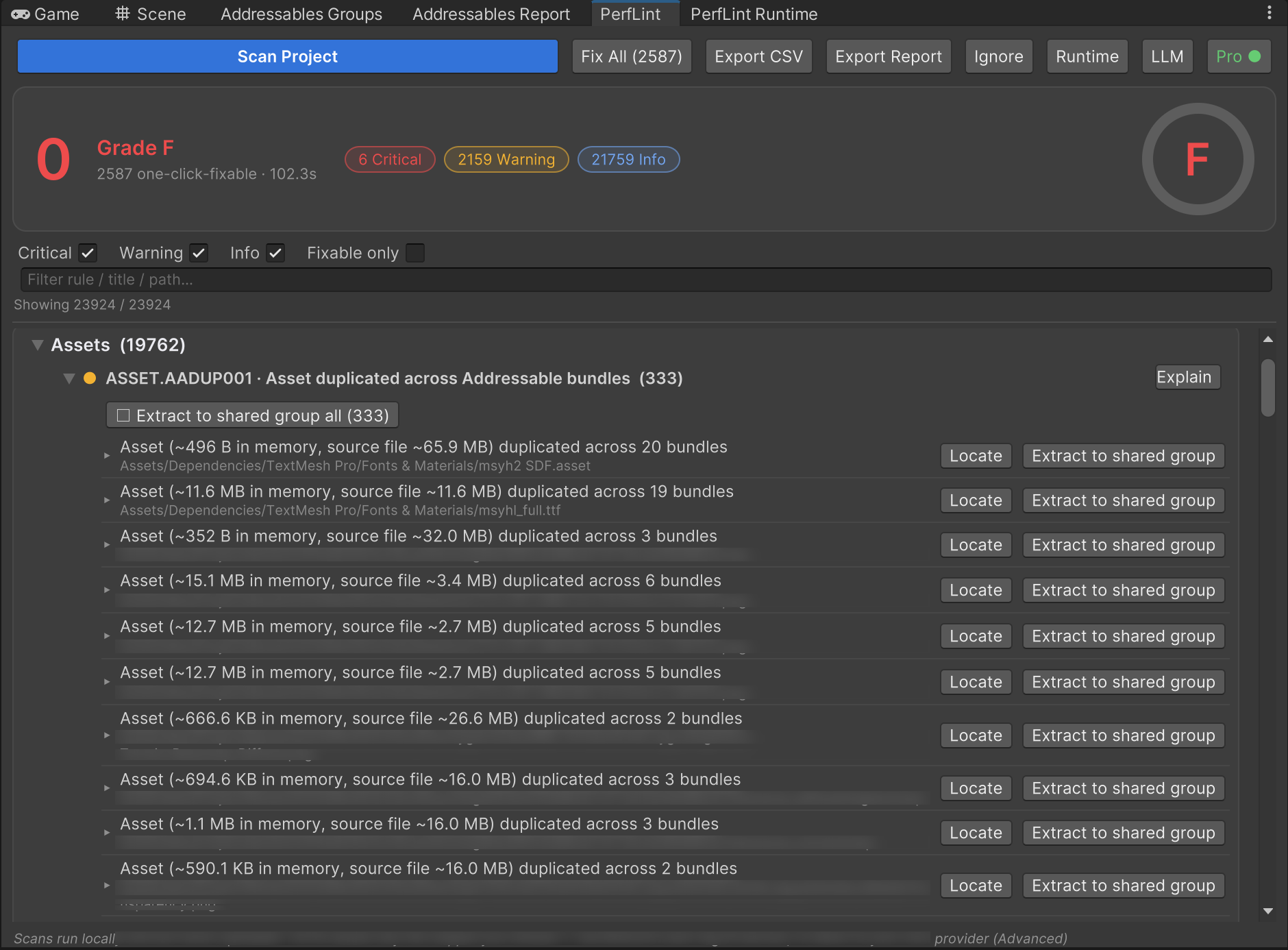Screen dimensions: 1288x950
Task: Extract the ~590.1 KB asset to shared group
Action: [1124, 886]
